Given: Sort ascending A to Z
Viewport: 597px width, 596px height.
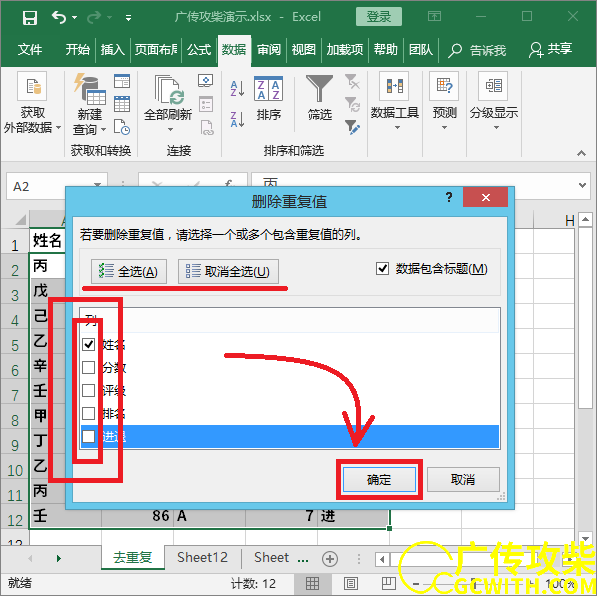Looking at the screenshot, I should [x=237, y=88].
